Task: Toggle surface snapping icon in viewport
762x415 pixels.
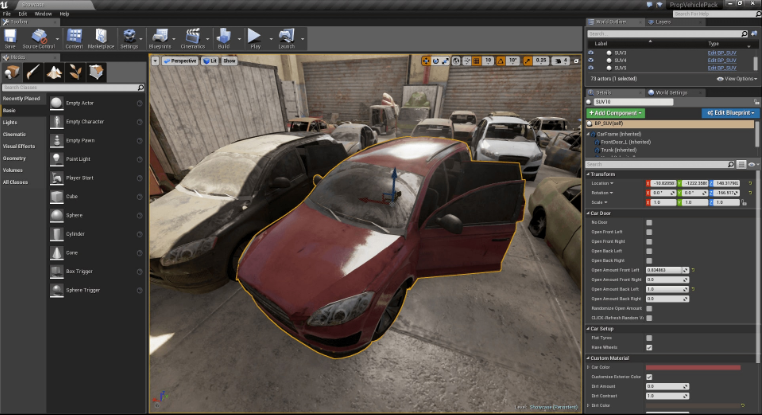Action: (467, 61)
